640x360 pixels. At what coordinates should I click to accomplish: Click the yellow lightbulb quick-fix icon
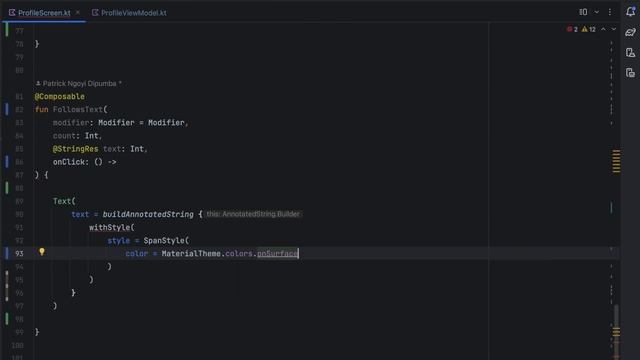click(x=42, y=252)
